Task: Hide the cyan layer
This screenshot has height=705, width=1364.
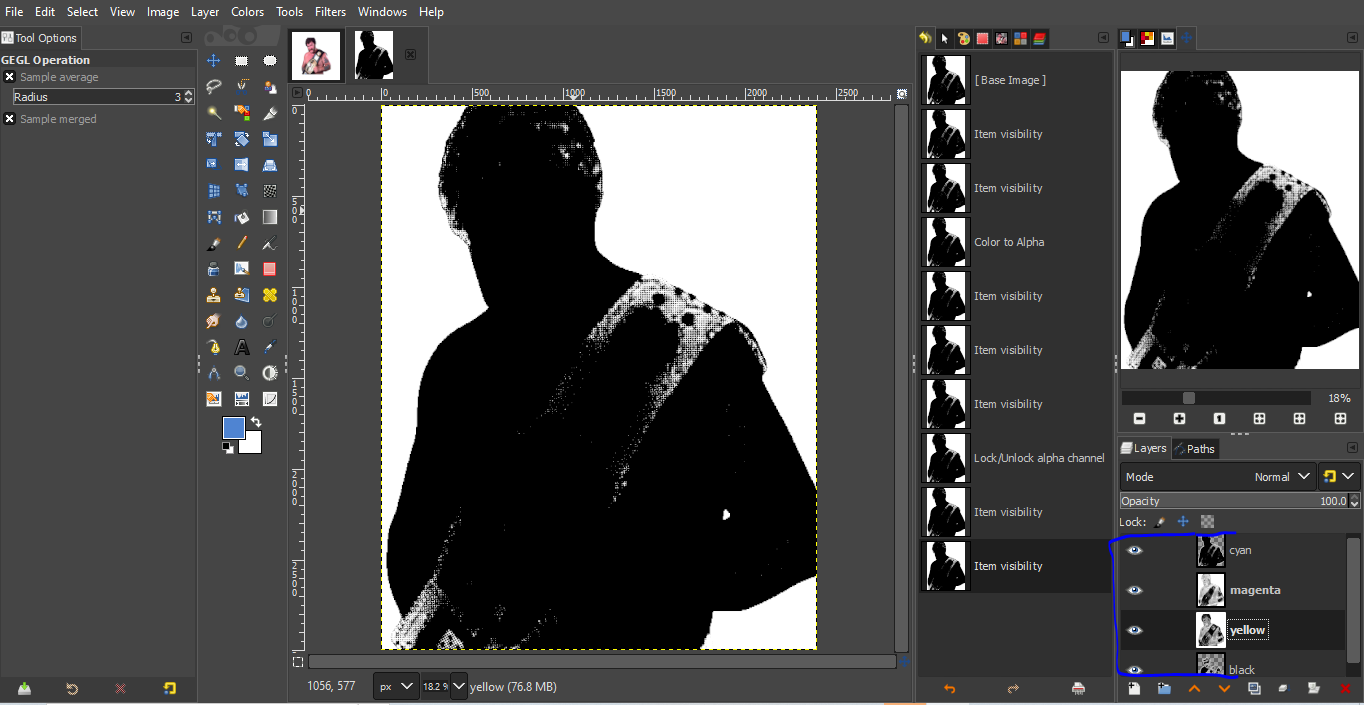Action: click(1135, 550)
